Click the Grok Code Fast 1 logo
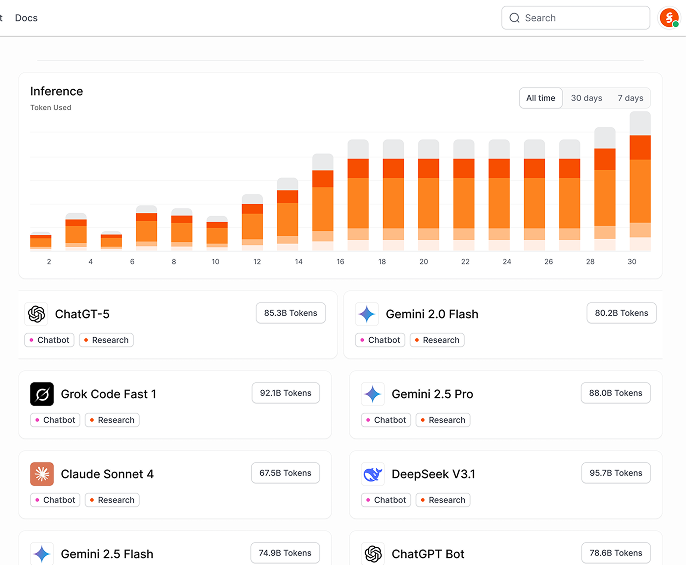Image resolution: width=686 pixels, height=565 pixels. [x=42, y=394]
